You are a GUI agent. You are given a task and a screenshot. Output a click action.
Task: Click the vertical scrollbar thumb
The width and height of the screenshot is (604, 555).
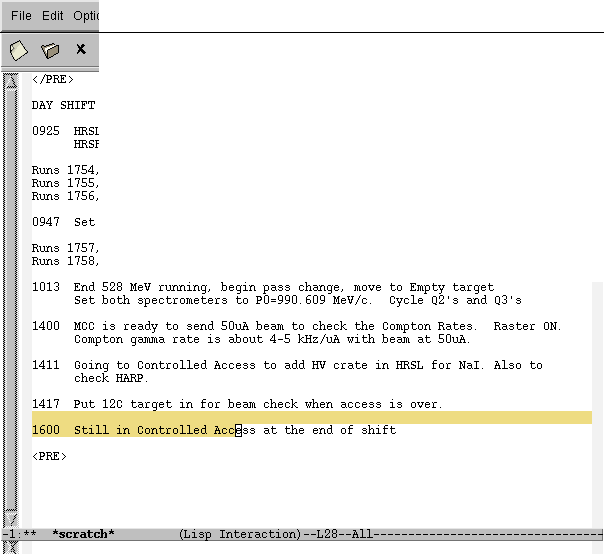point(11,300)
